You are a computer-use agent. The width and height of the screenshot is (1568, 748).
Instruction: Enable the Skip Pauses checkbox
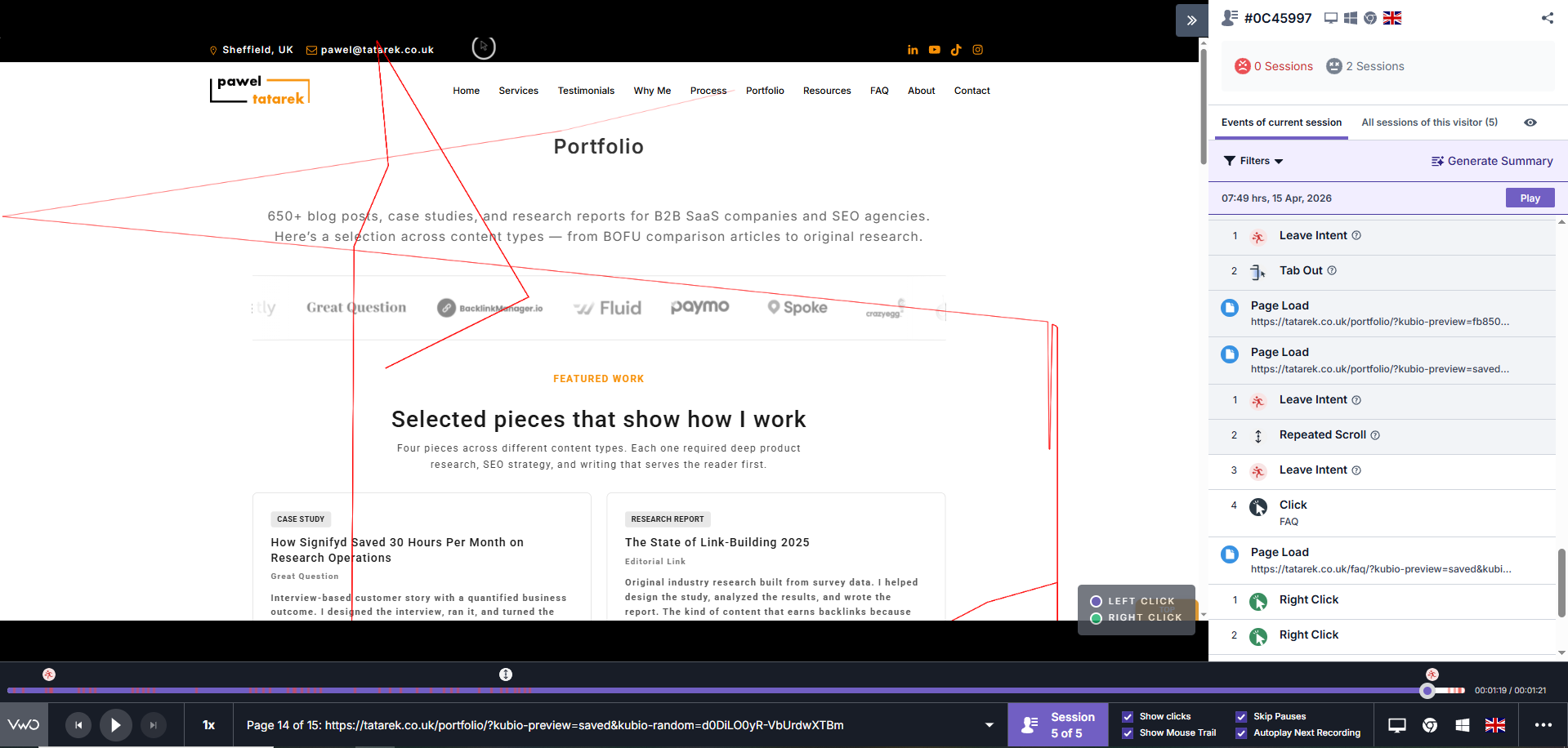point(1241,716)
